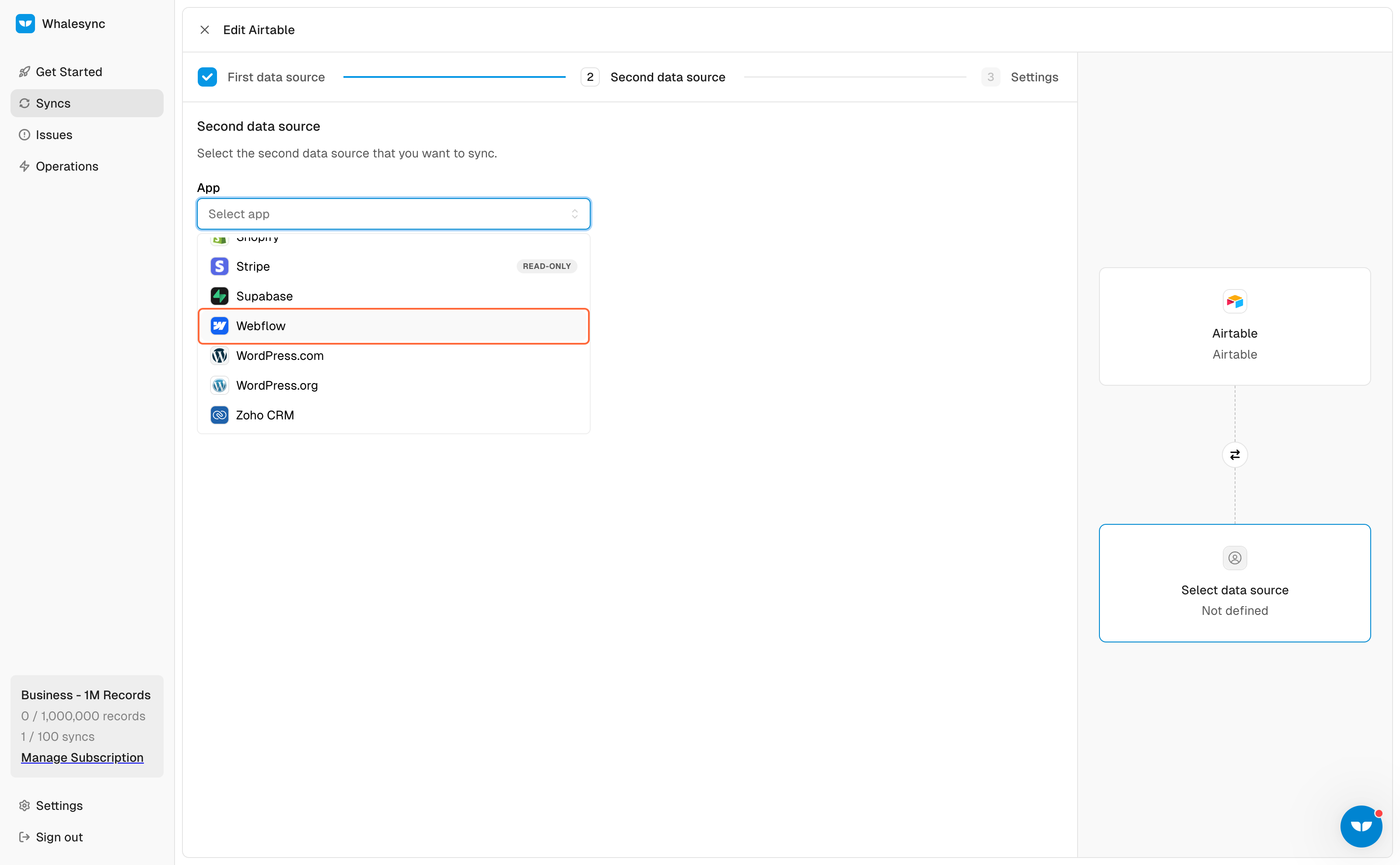
Task: Click the Stripe app icon
Action: (219, 266)
